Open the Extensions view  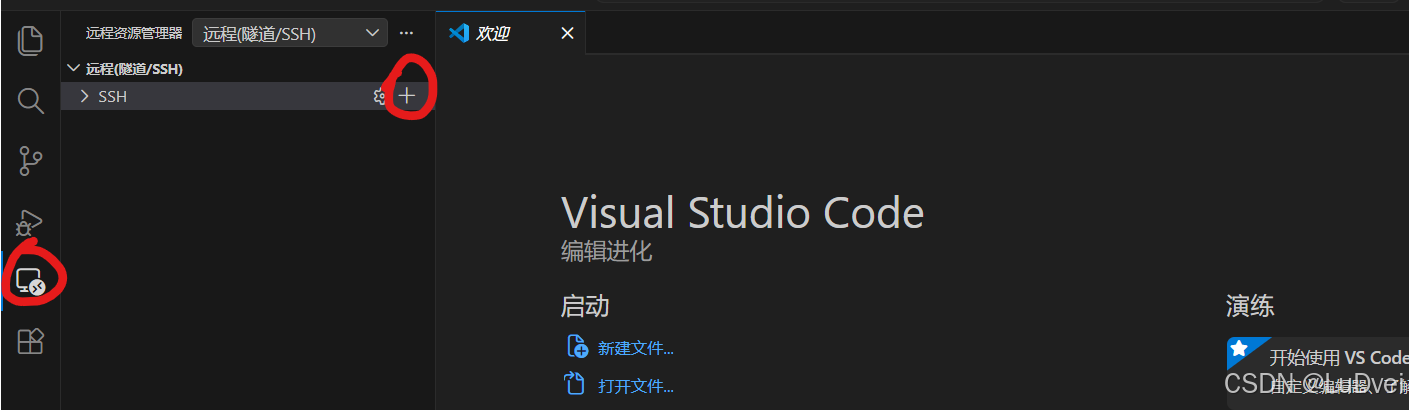pos(31,341)
